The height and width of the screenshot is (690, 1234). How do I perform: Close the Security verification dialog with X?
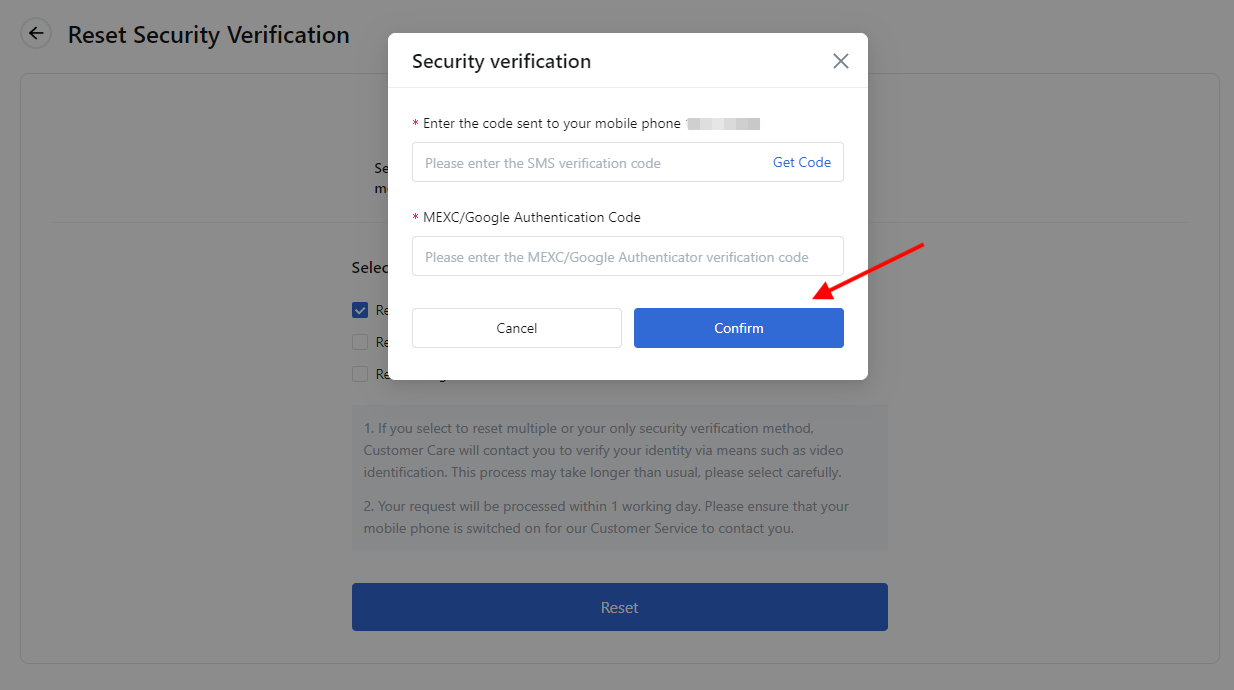click(841, 61)
